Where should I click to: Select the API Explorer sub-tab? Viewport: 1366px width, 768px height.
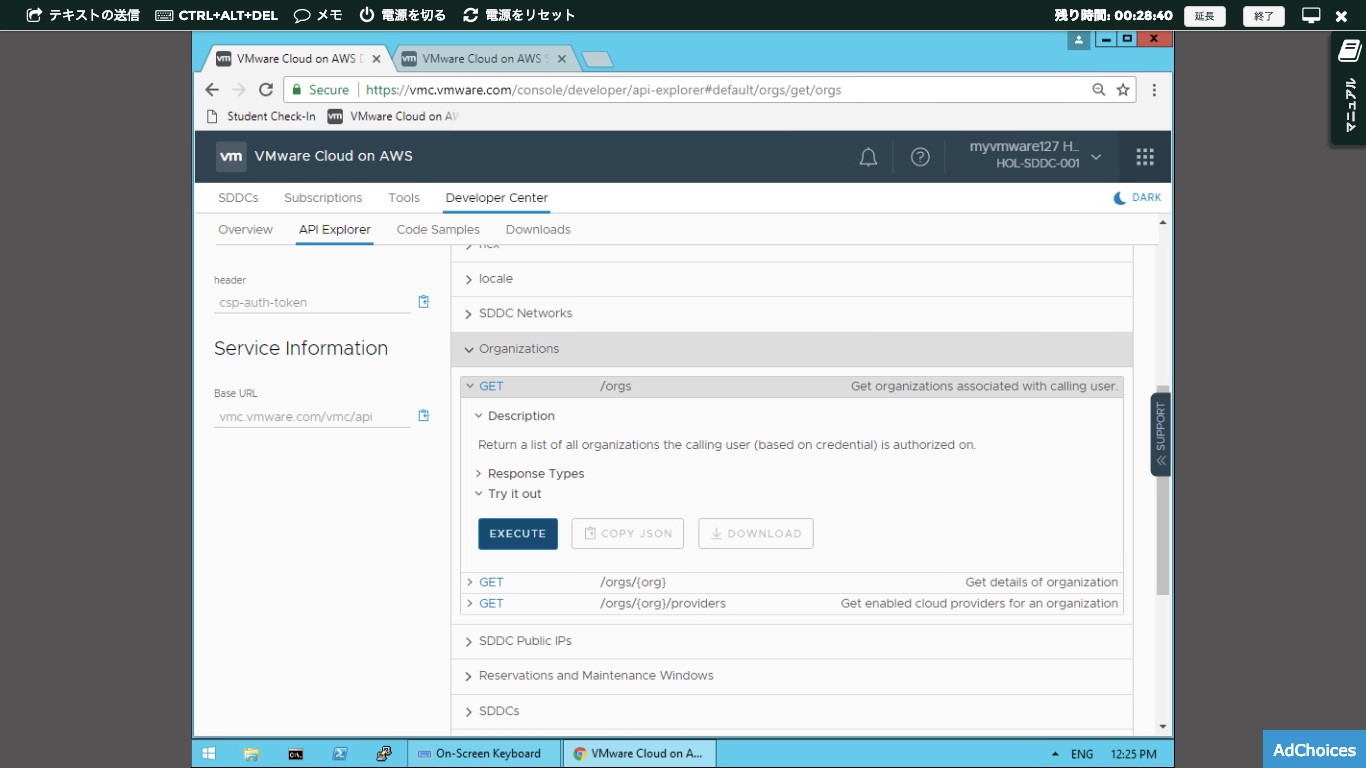[335, 230]
